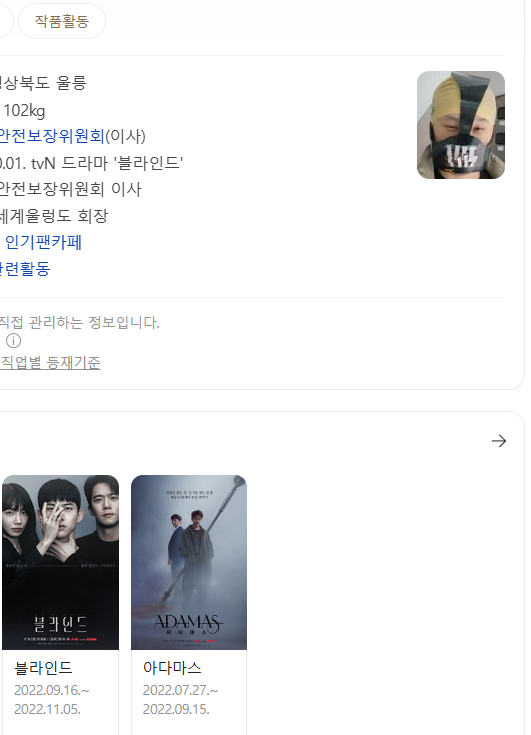Screen dimensions: 531x735
Task: Click the 102kg body info text
Action: (24, 111)
